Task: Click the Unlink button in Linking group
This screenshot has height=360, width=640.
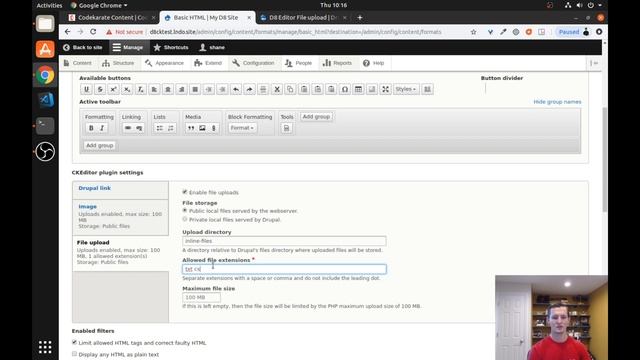Action: (x=139, y=128)
